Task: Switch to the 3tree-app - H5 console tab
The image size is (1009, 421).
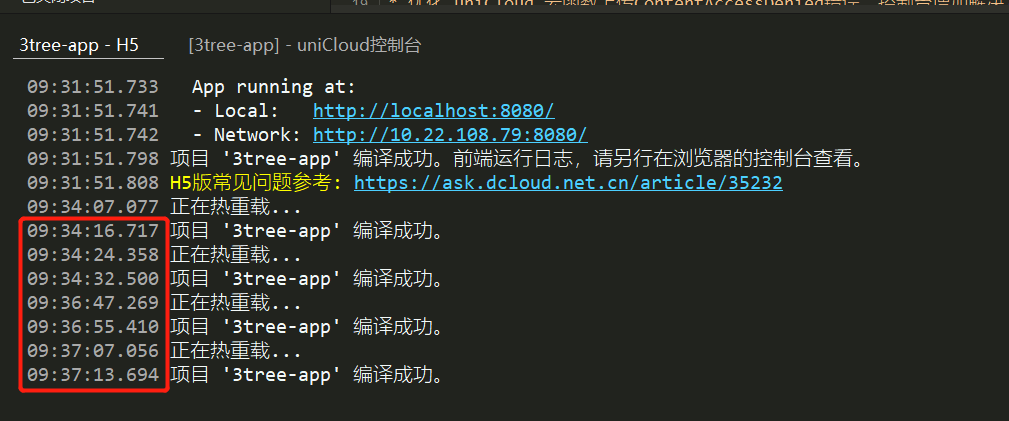Action: click(x=79, y=46)
